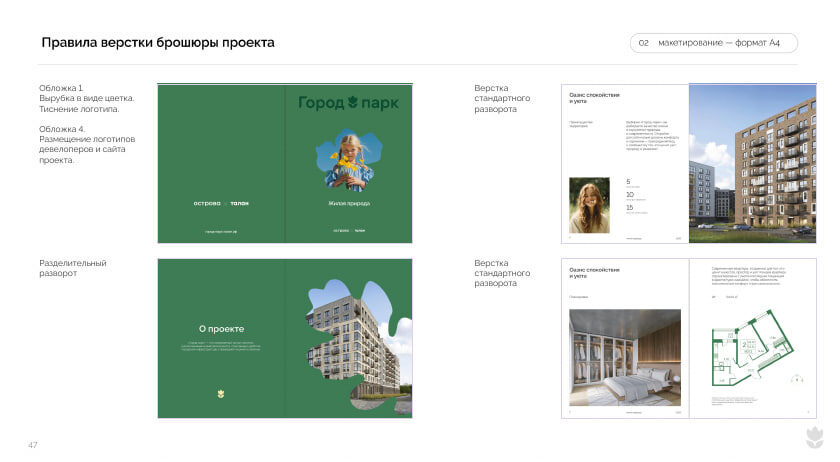Viewport: 840px width, 462px height.
Task: Click the "02 макетирование — формат А4" pill label
Action: pyautogui.click(x=714, y=43)
